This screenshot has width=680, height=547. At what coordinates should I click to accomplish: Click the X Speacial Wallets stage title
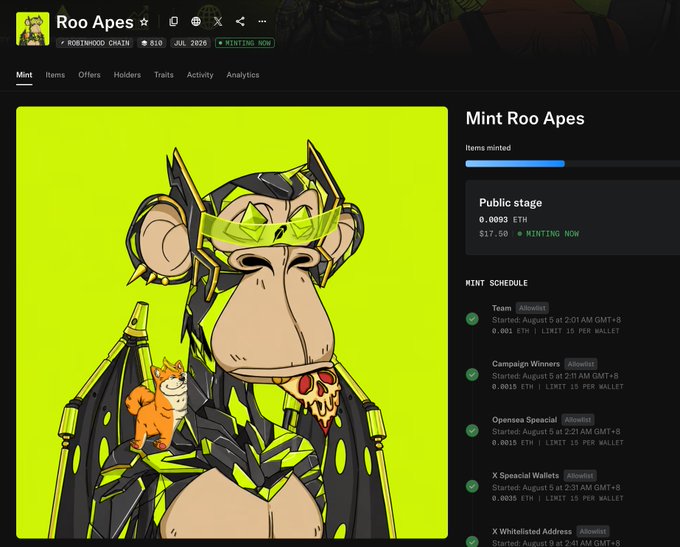[x=525, y=475]
